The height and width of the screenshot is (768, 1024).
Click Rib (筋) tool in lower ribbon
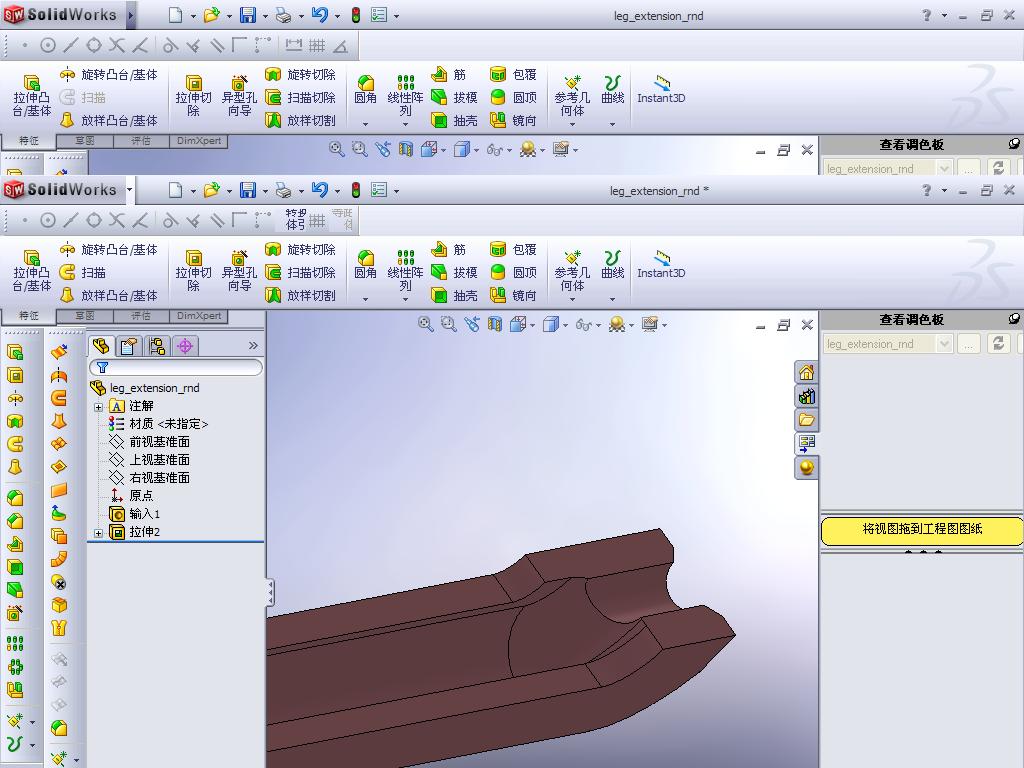coord(449,249)
